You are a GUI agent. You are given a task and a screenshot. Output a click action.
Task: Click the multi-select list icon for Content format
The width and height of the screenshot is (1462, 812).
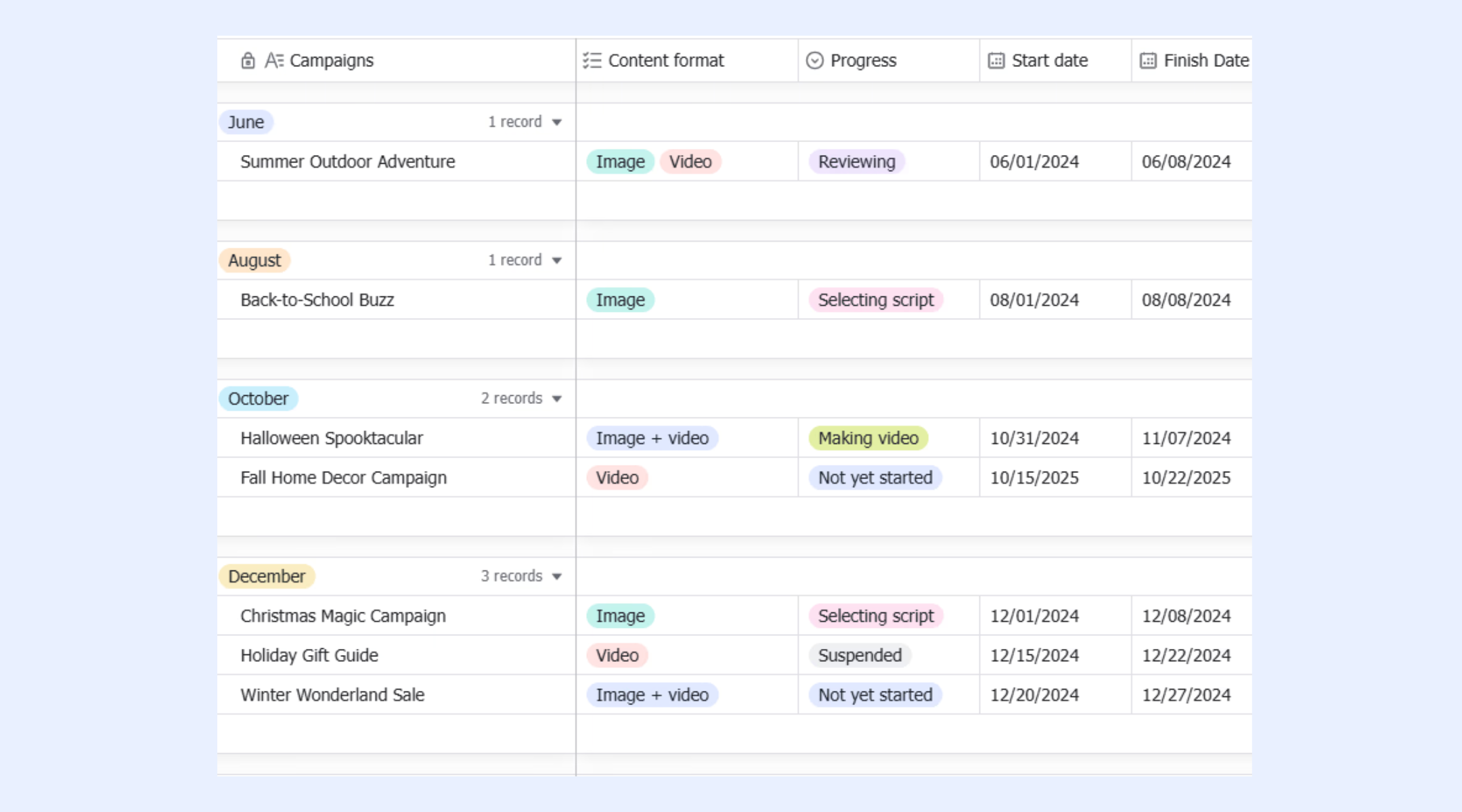click(592, 61)
